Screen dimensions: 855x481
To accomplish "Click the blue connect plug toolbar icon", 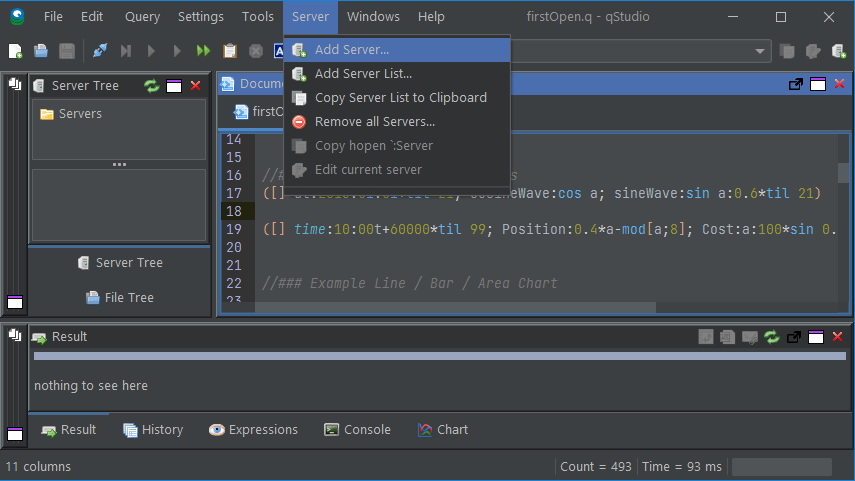I will pos(100,51).
